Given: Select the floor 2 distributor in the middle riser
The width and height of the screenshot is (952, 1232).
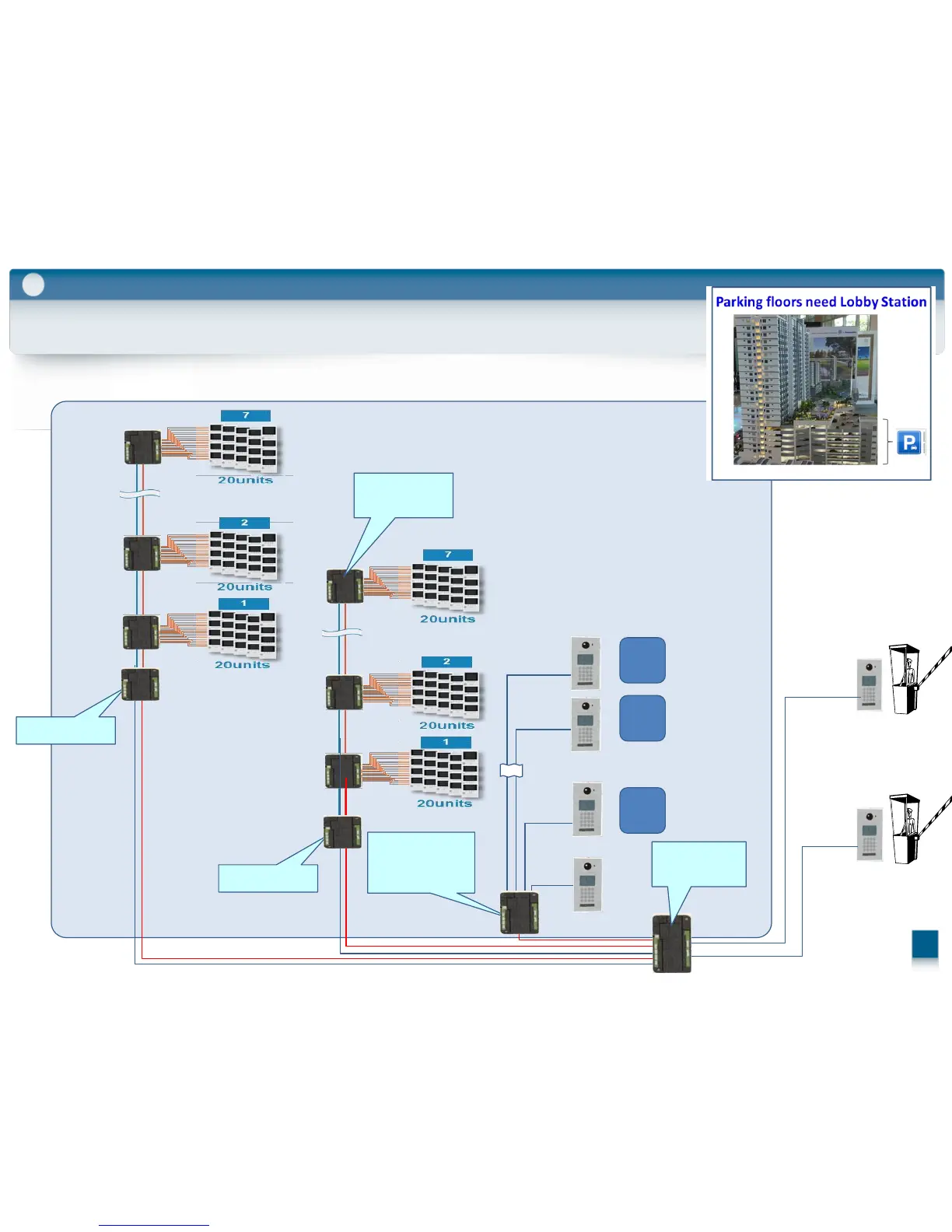Looking at the screenshot, I should pos(344,692).
